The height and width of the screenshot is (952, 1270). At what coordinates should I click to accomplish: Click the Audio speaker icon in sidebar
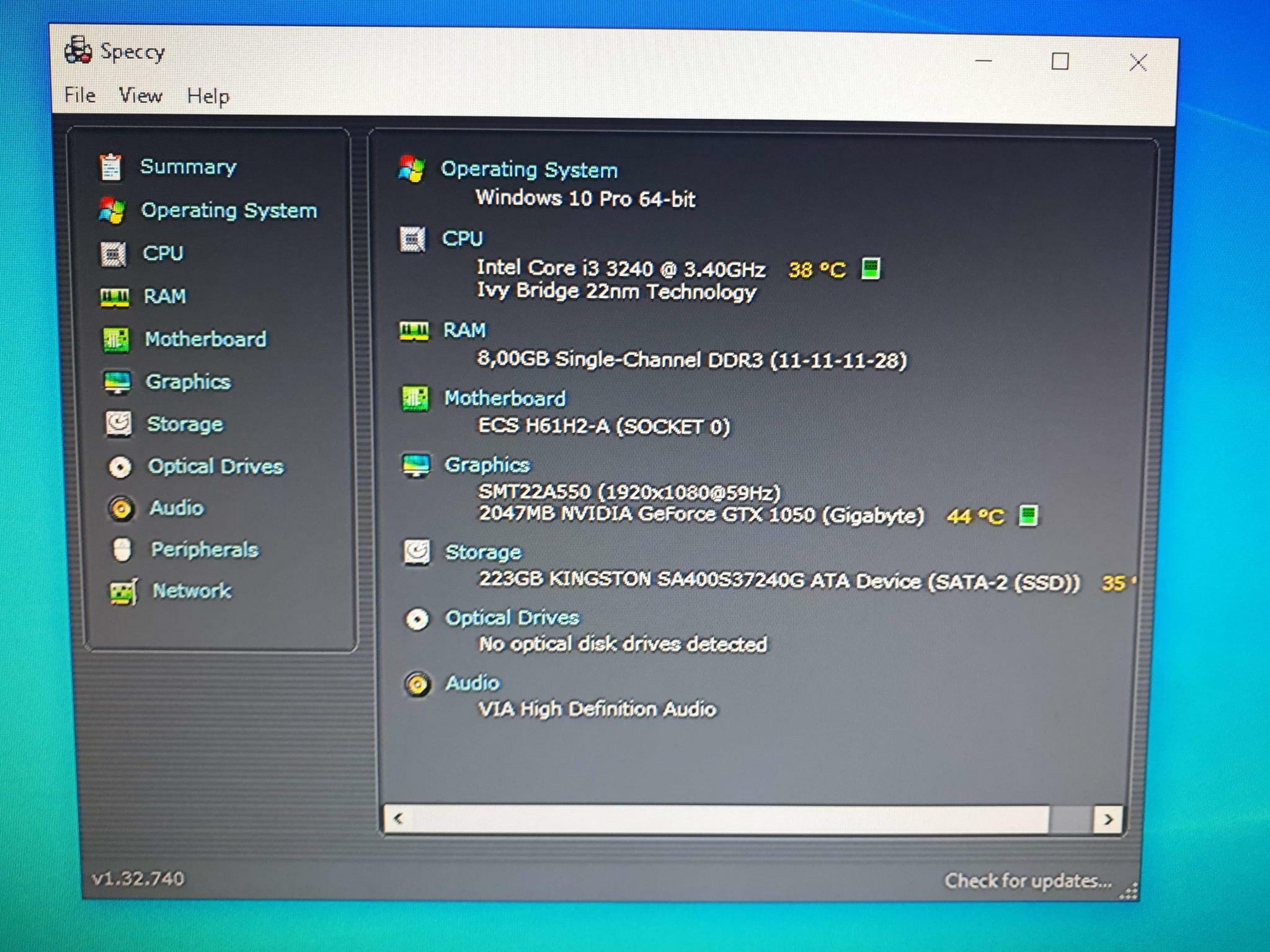pos(122,508)
